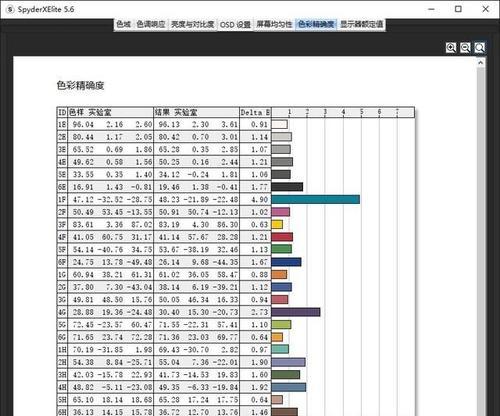Click Delta E value 1.77 in row 6E
Screen dimensions: 500x416
259,187
